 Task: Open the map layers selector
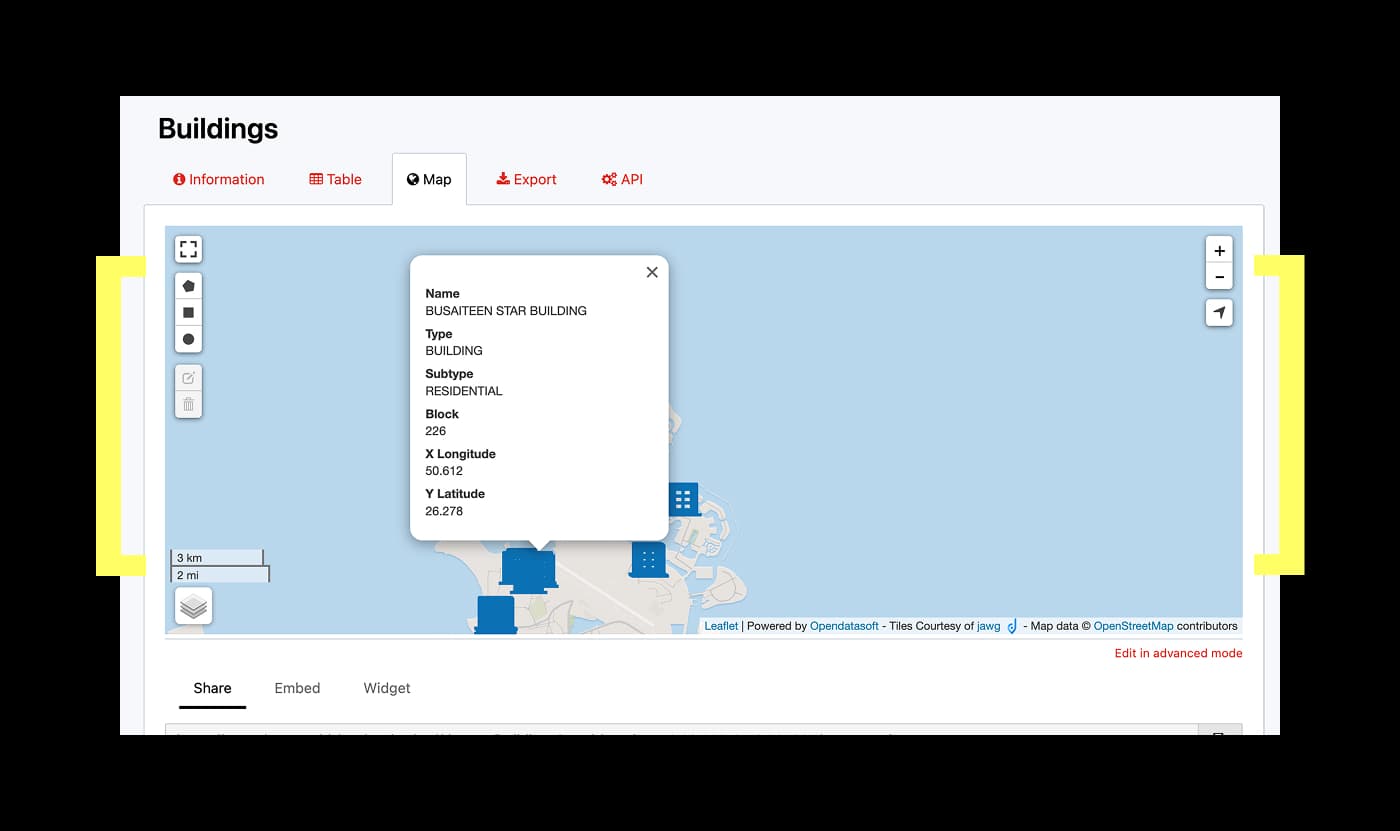pos(193,606)
